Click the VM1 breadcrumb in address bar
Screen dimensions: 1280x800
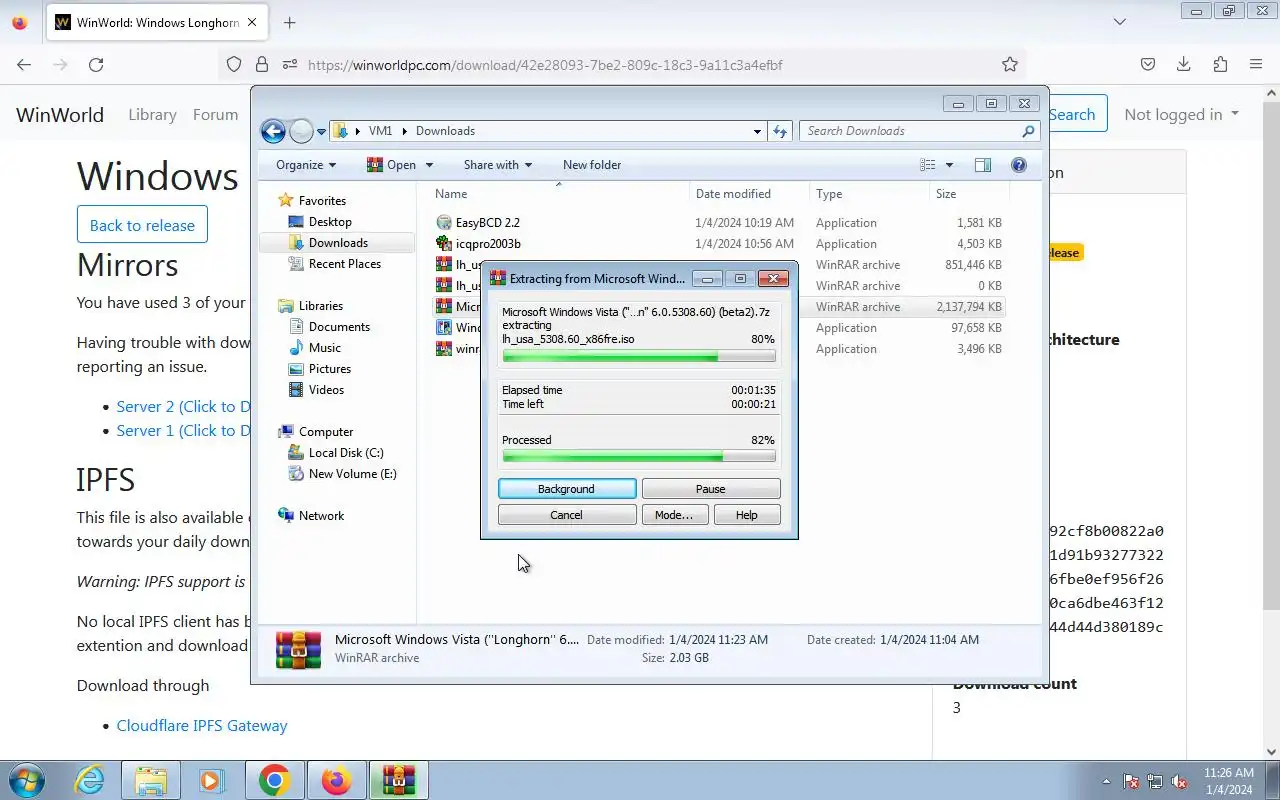[380, 131]
